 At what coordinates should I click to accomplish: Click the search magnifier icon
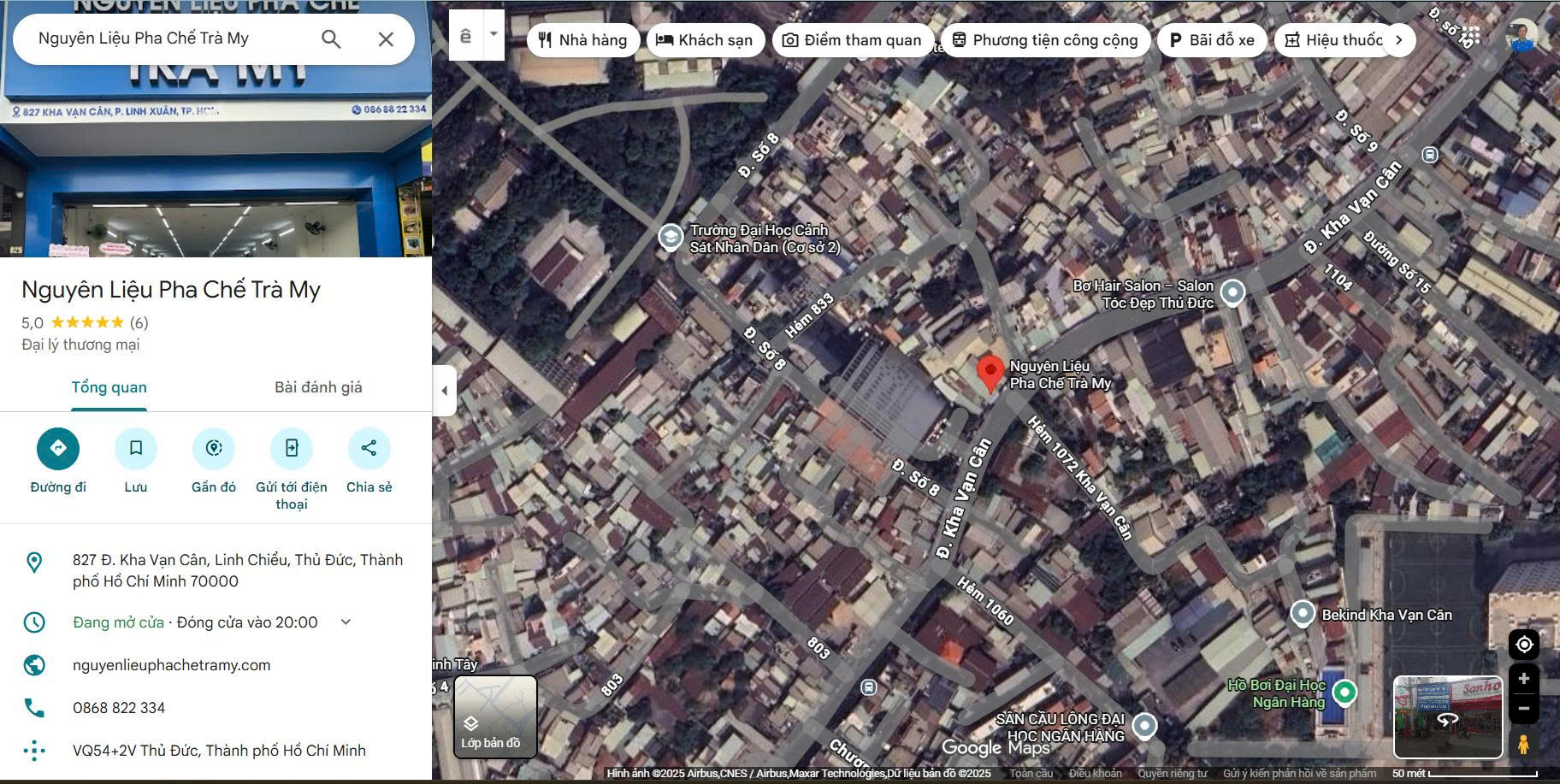point(331,38)
